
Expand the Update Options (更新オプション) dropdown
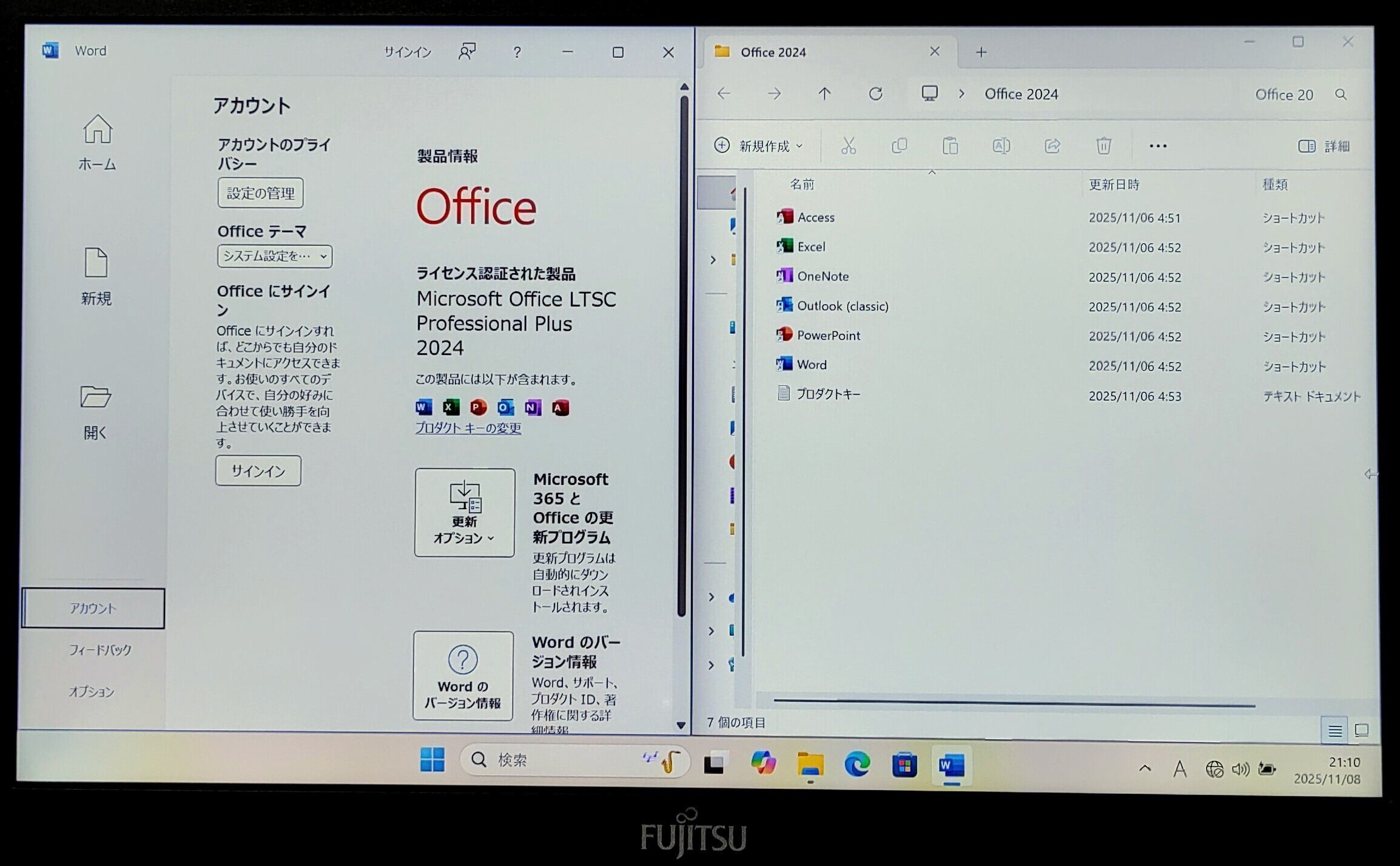tap(465, 513)
